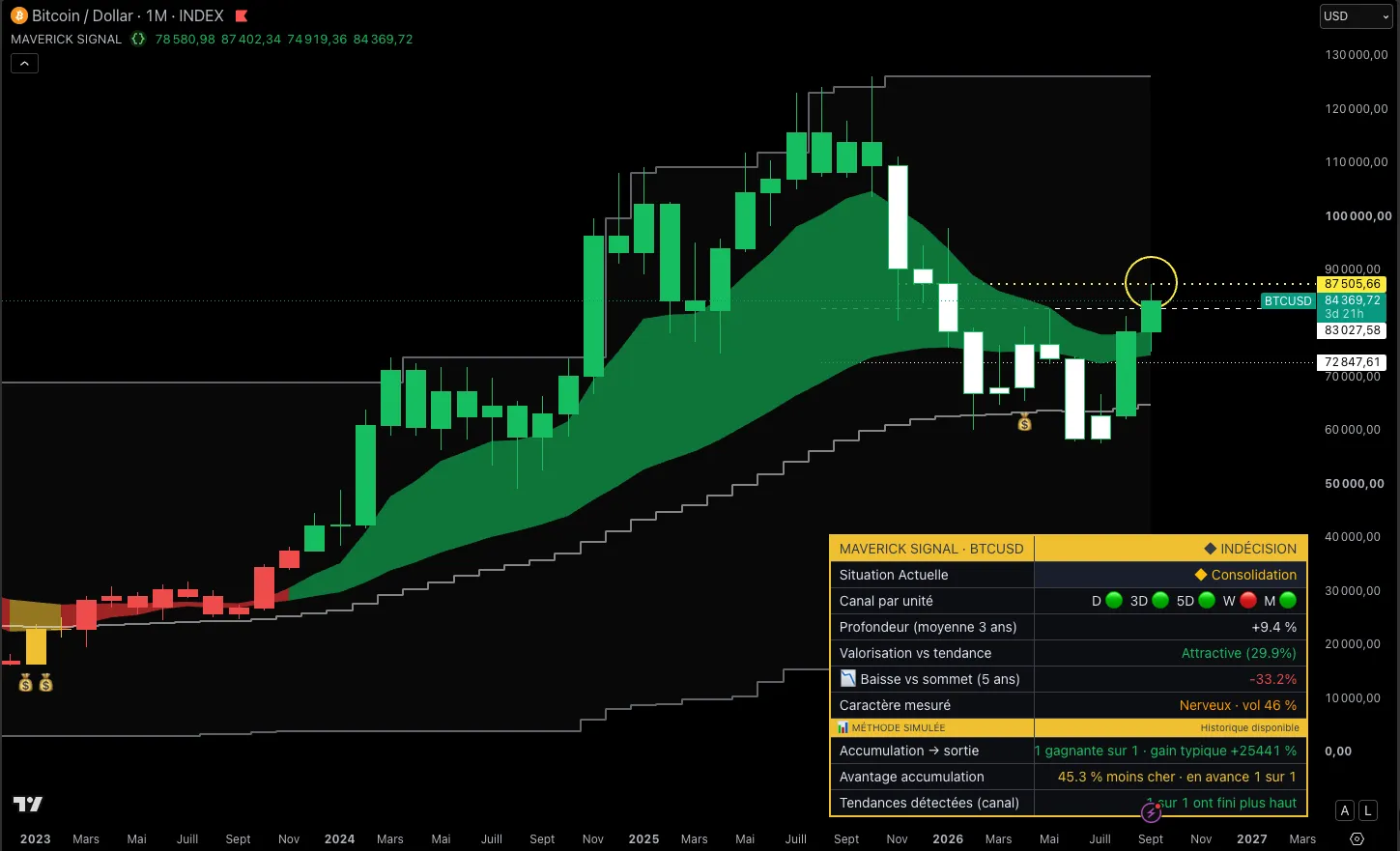The image size is (1400, 851).
Task: Click the green dot for the D channel
Action: click(1114, 601)
